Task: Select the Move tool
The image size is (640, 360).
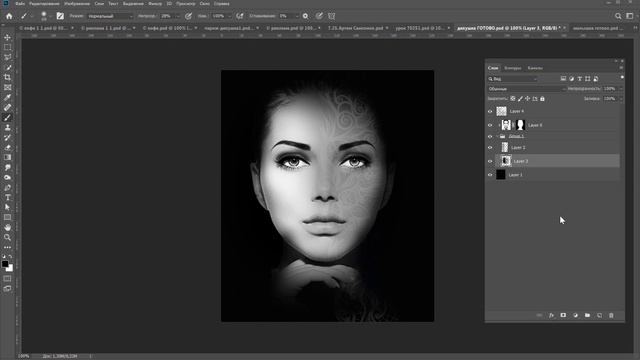Action: click(x=7, y=38)
